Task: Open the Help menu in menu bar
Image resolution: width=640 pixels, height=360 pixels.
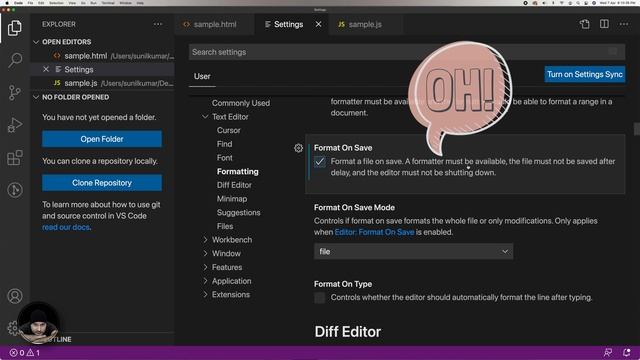Action: [140, 3]
